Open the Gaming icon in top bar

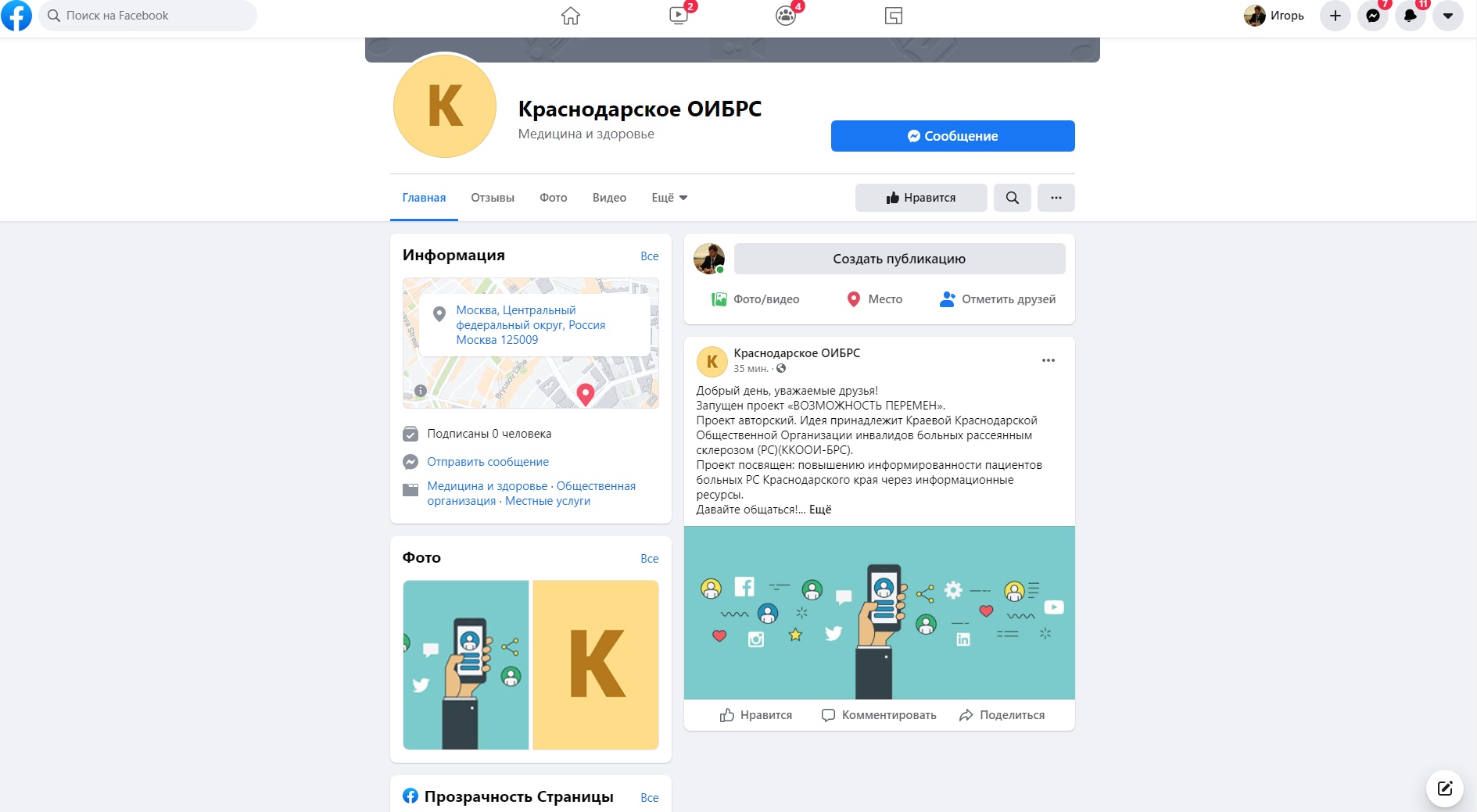click(894, 16)
